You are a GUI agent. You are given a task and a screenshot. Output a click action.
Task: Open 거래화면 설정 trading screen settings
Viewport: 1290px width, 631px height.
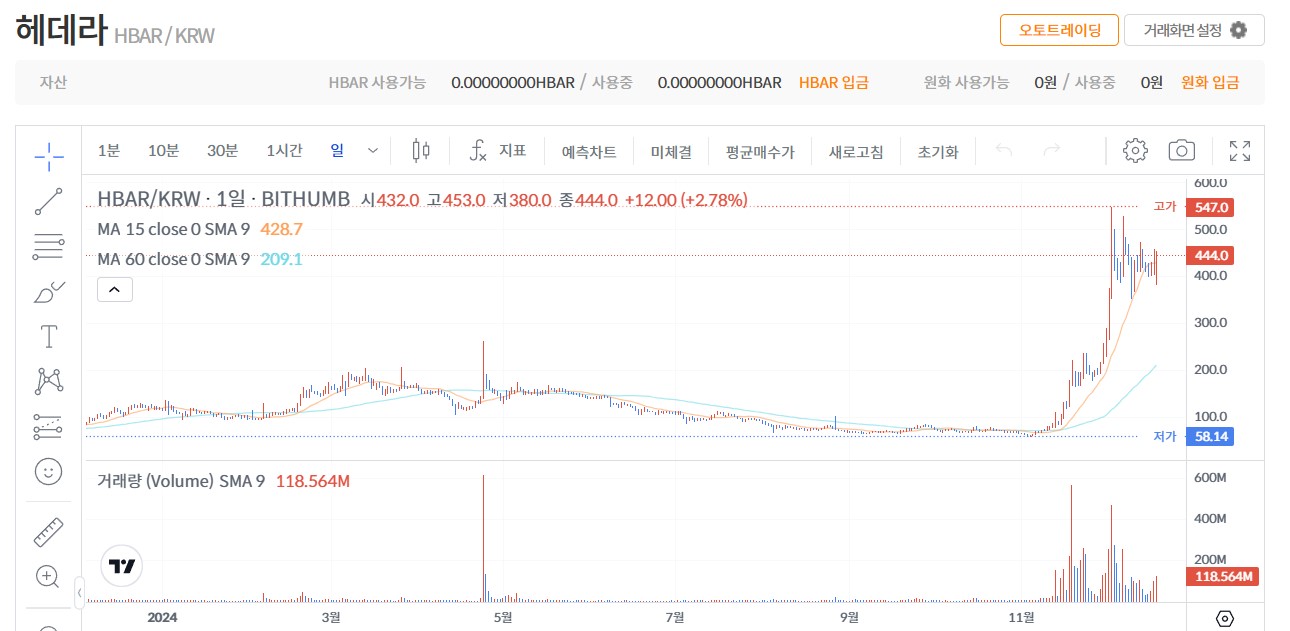(x=1194, y=30)
